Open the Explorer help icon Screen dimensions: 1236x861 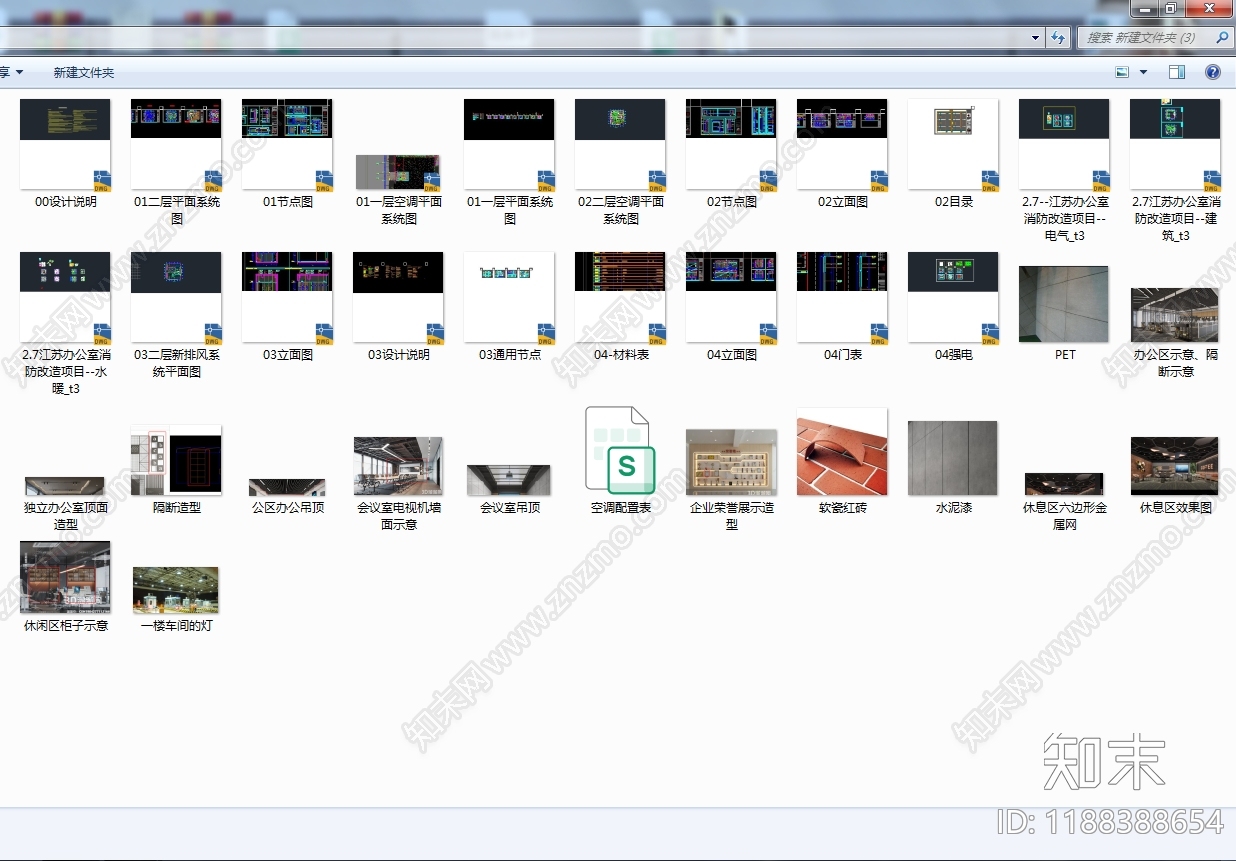tap(1213, 72)
